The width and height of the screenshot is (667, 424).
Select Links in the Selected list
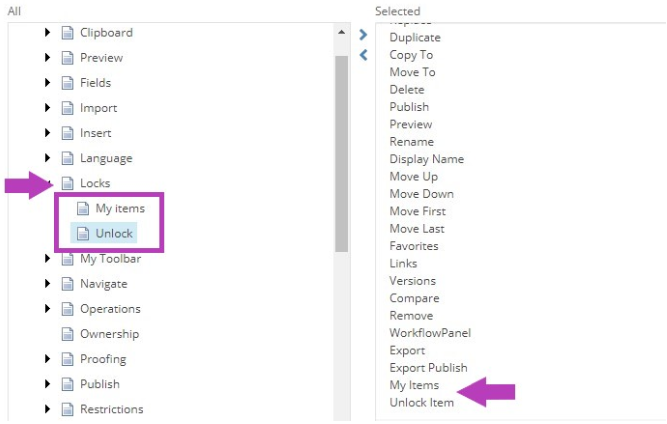(x=403, y=264)
